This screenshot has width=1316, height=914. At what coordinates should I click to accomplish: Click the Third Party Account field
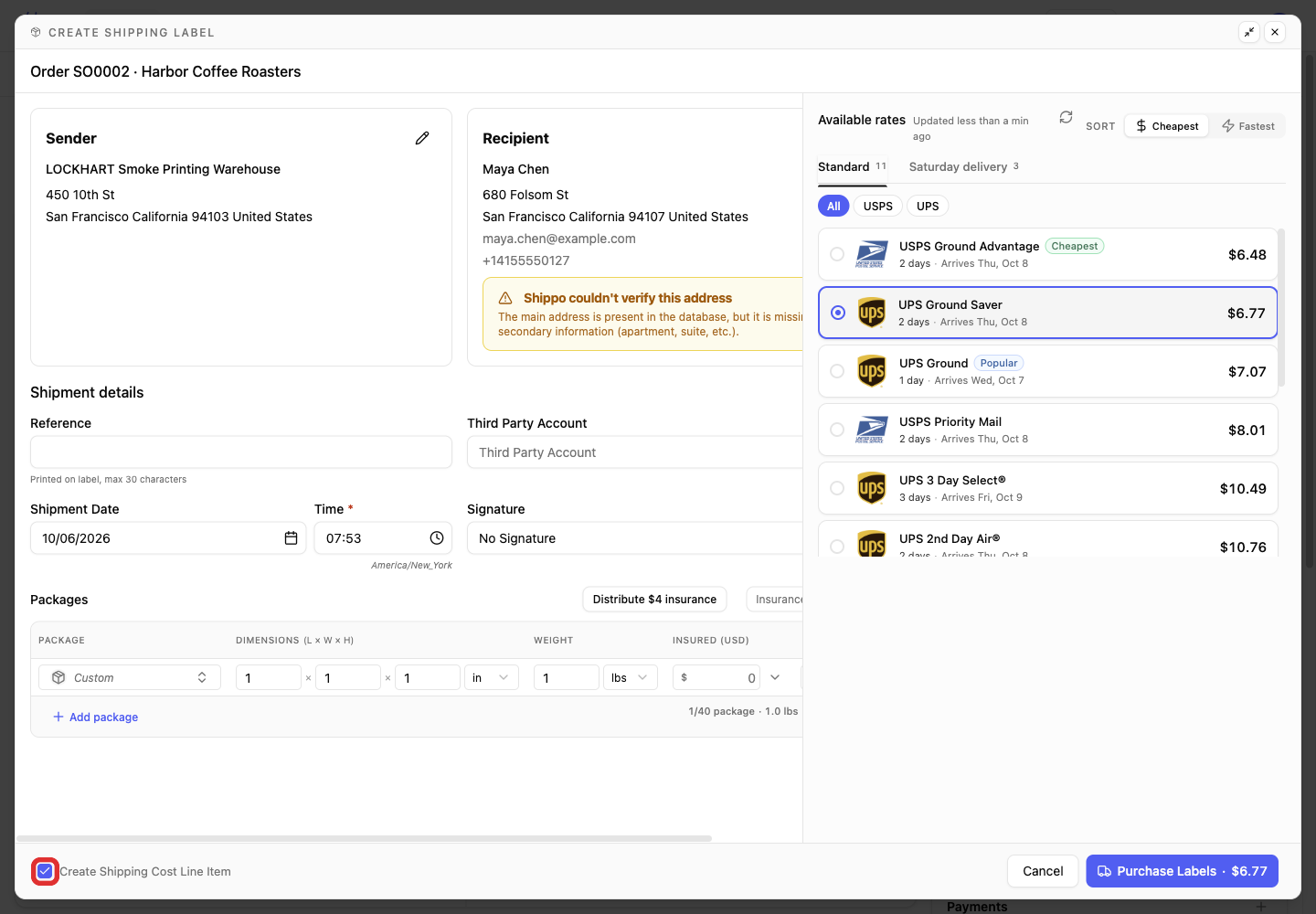tap(635, 452)
